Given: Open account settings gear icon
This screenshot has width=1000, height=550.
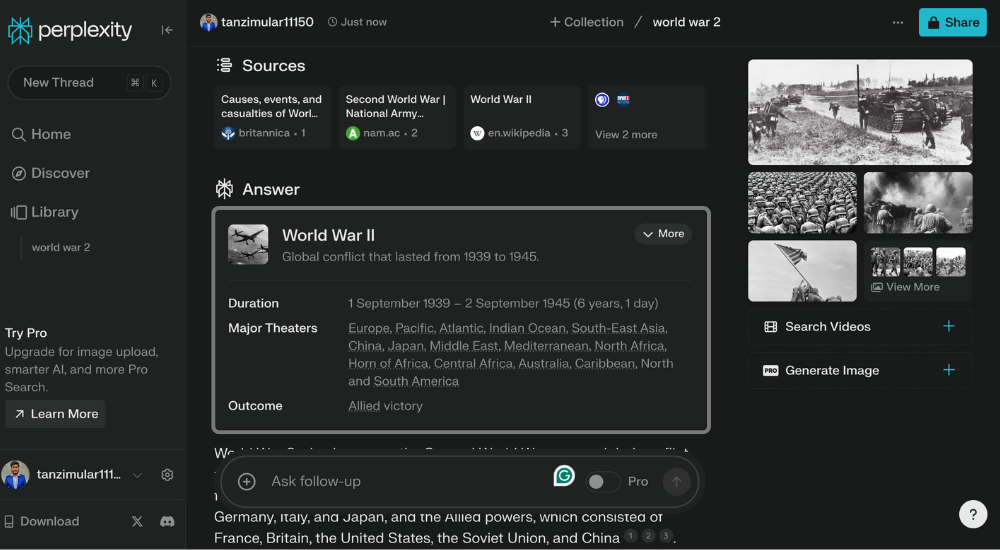Looking at the screenshot, I should pos(167,475).
